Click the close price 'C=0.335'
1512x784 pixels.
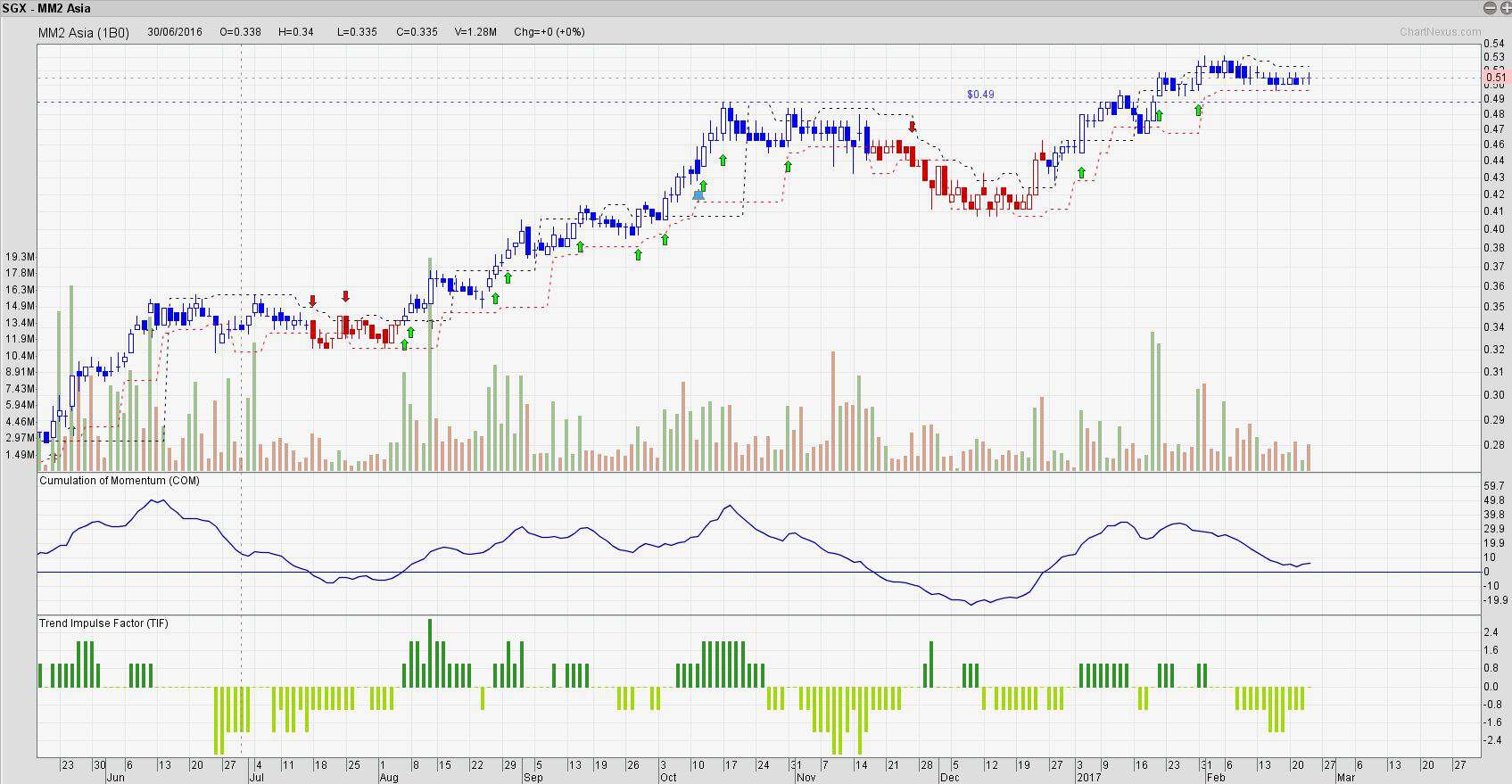pyautogui.click(x=417, y=32)
